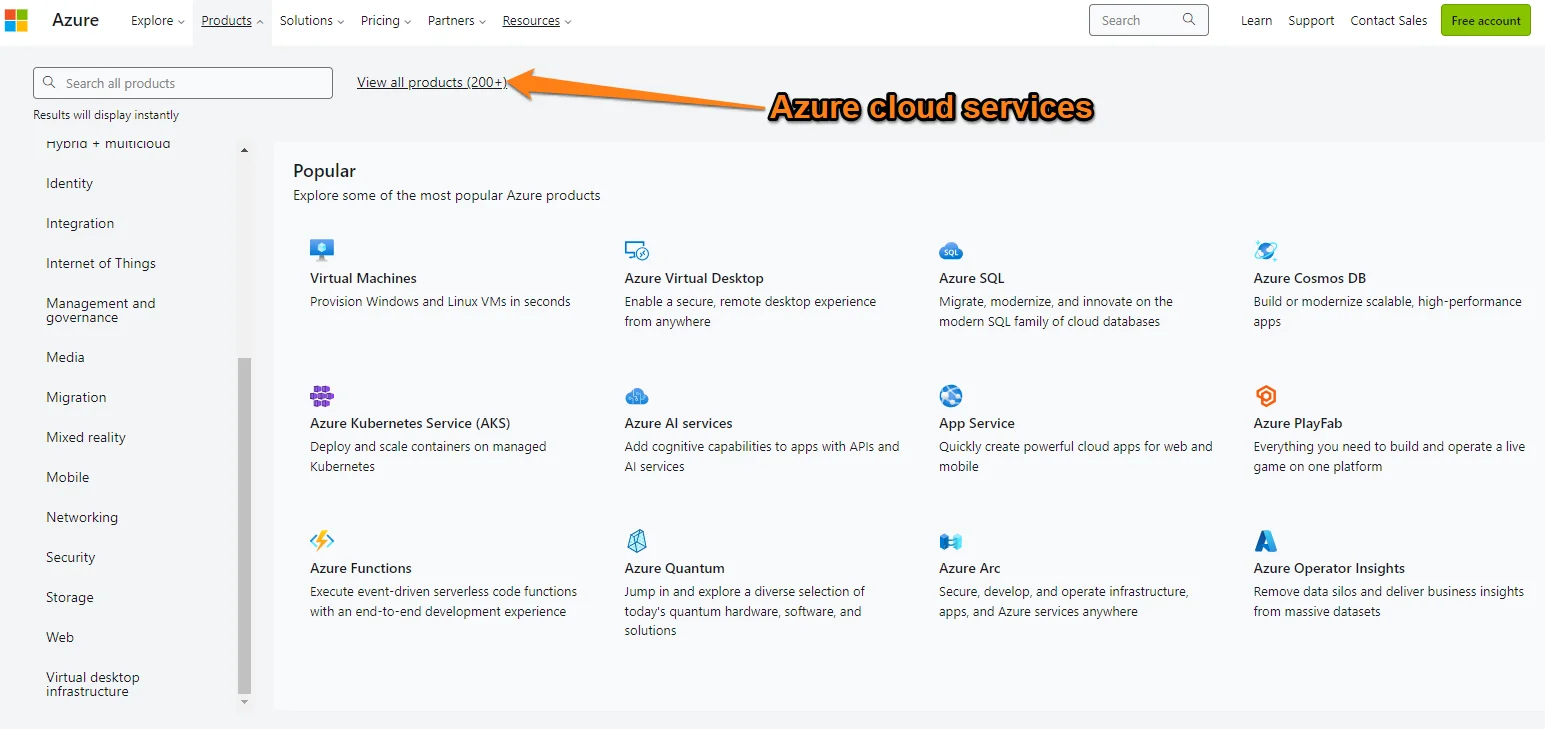Image resolution: width=1545 pixels, height=729 pixels.
Task: Open the Azure PlayFab link
Action: 1298,423
